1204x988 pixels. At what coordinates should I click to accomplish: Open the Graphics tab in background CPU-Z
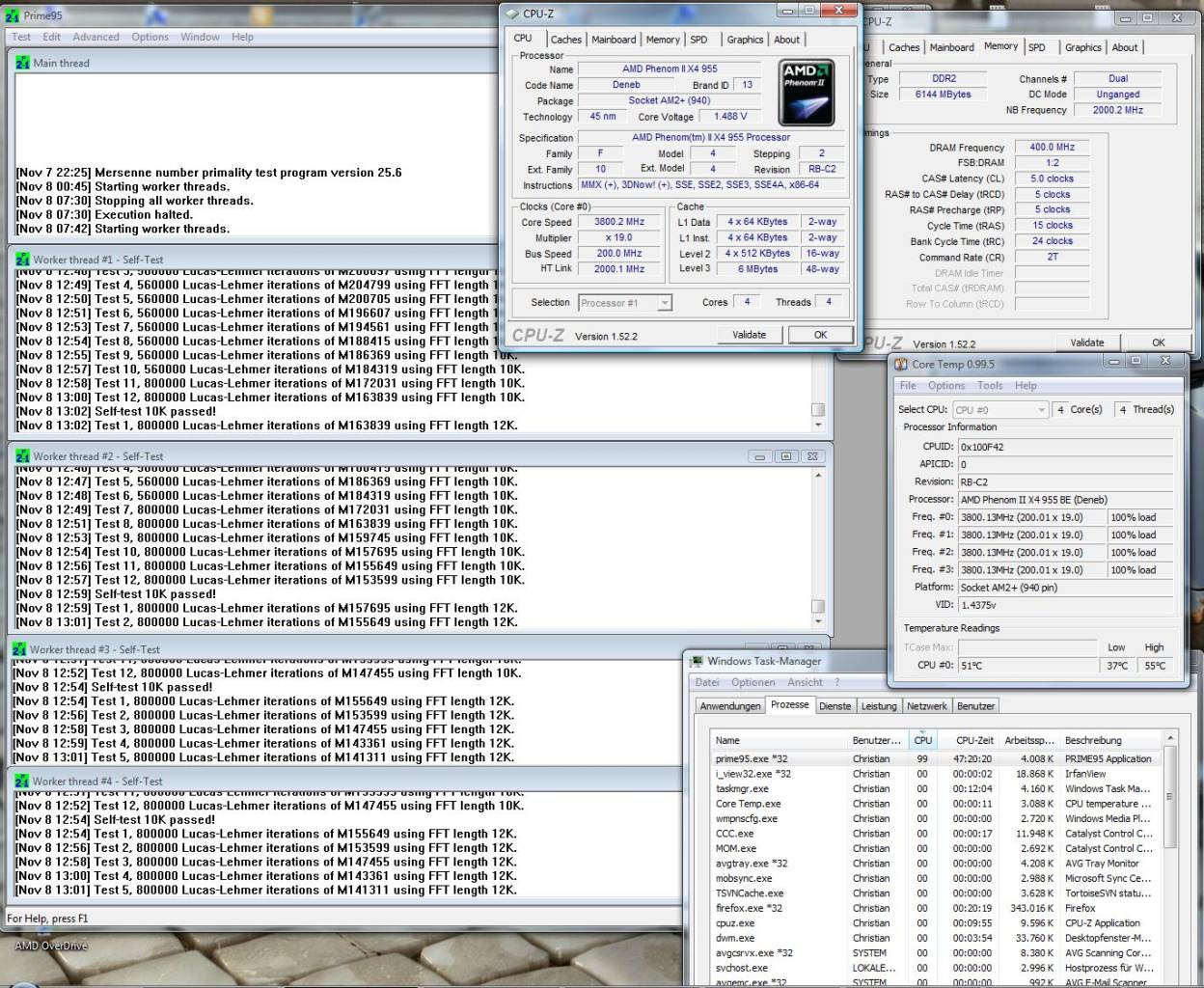pos(1083,47)
